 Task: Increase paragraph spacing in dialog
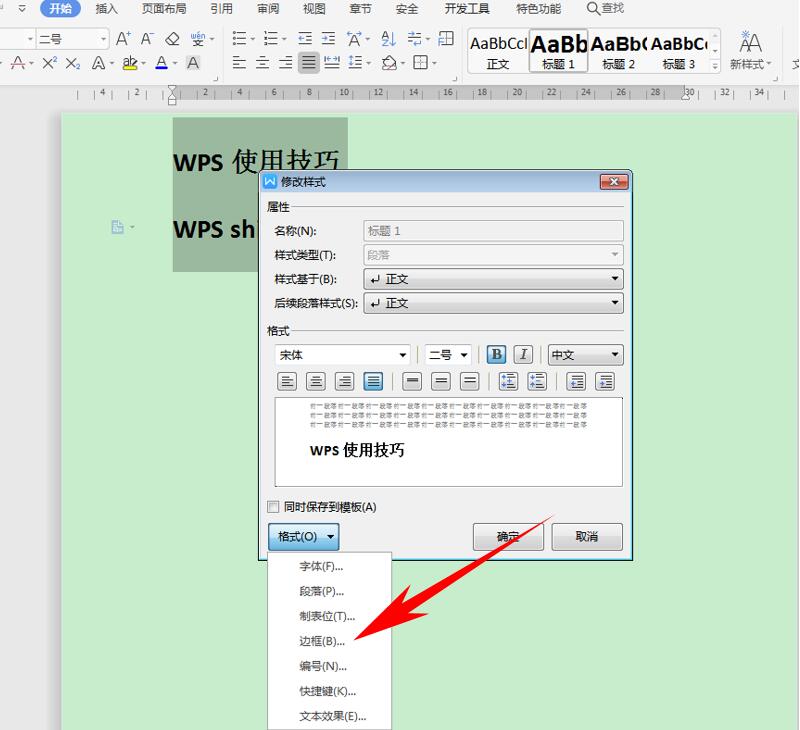tap(508, 382)
